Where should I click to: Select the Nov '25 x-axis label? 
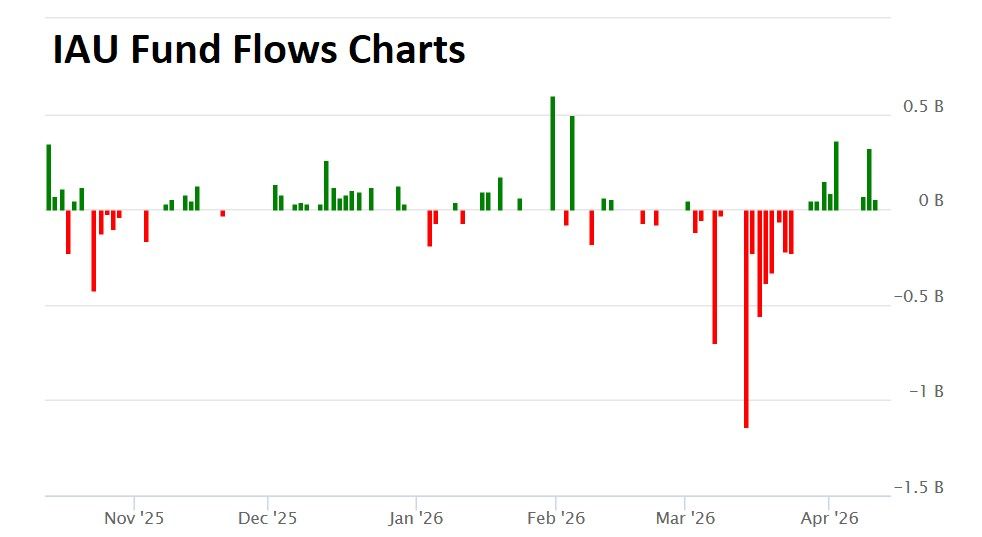click(134, 518)
